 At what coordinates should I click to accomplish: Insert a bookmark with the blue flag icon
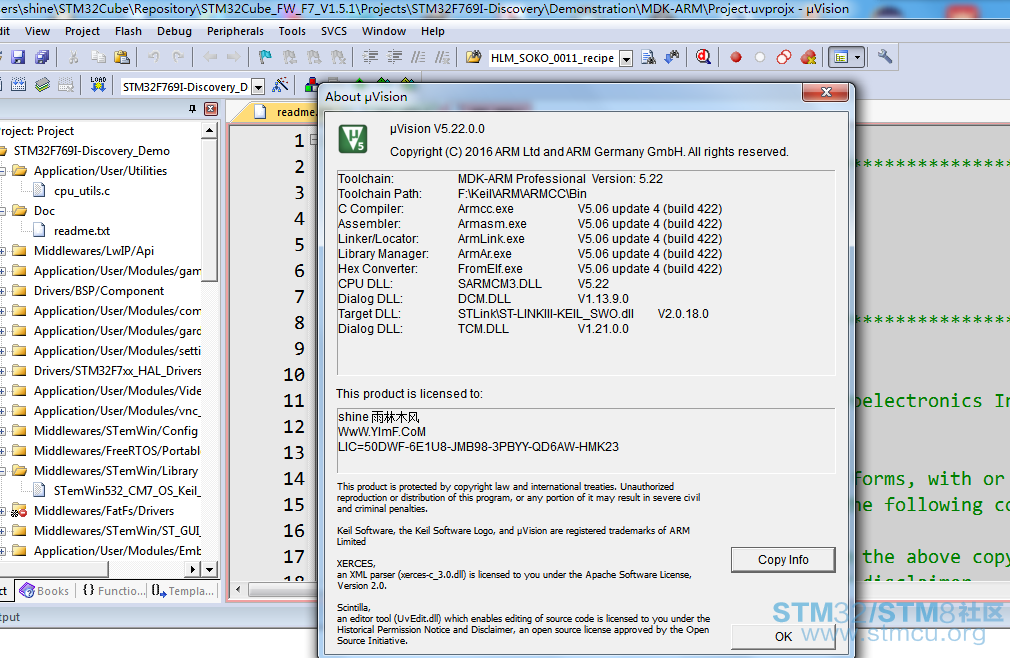(x=265, y=57)
